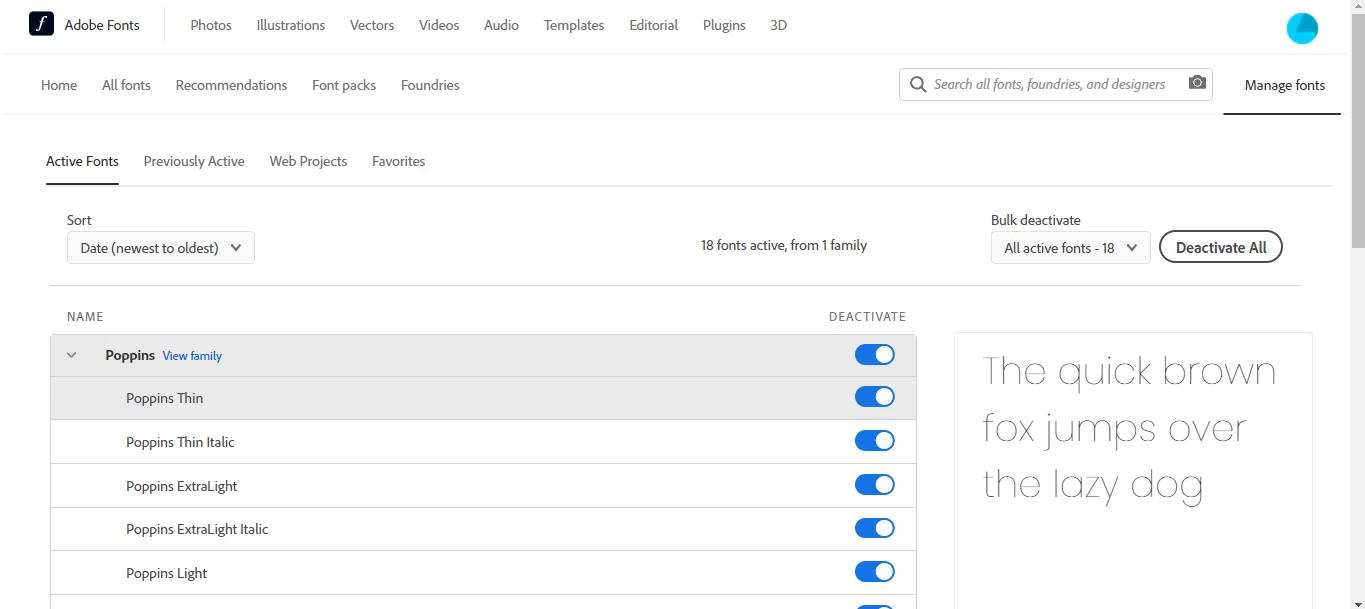Open Templates in top bar
Image resolution: width=1365 pixels, height=609 pixels.
coord(574,25)
